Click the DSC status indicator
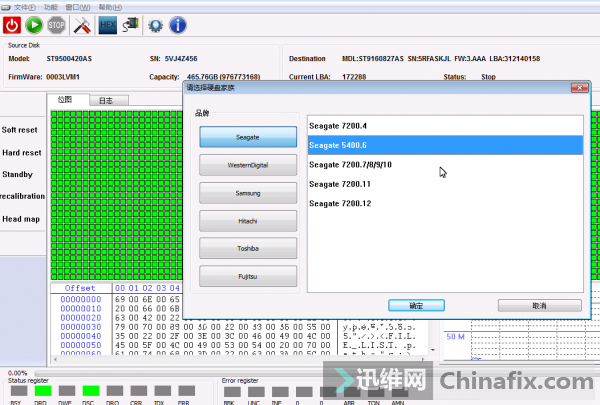 click(x=91, y=391)
